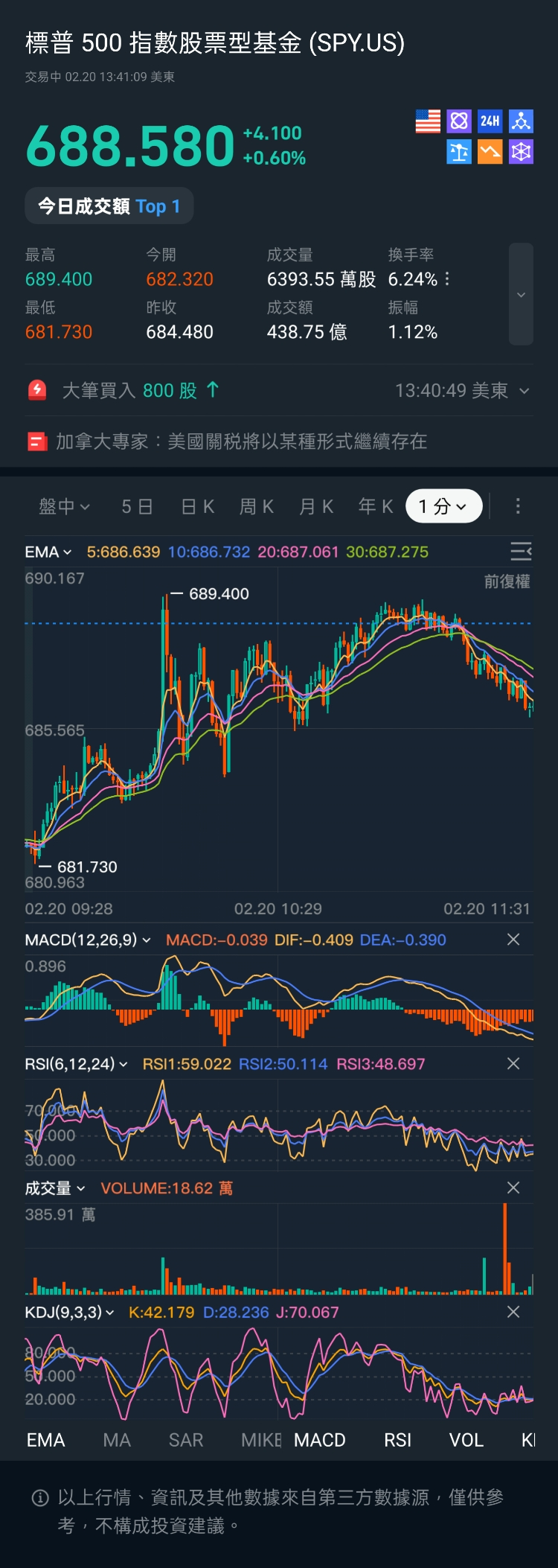The height and width of the screenshot is (1568, 558).
Task: Open the EMA indicator dropdown
Action: 48,552
